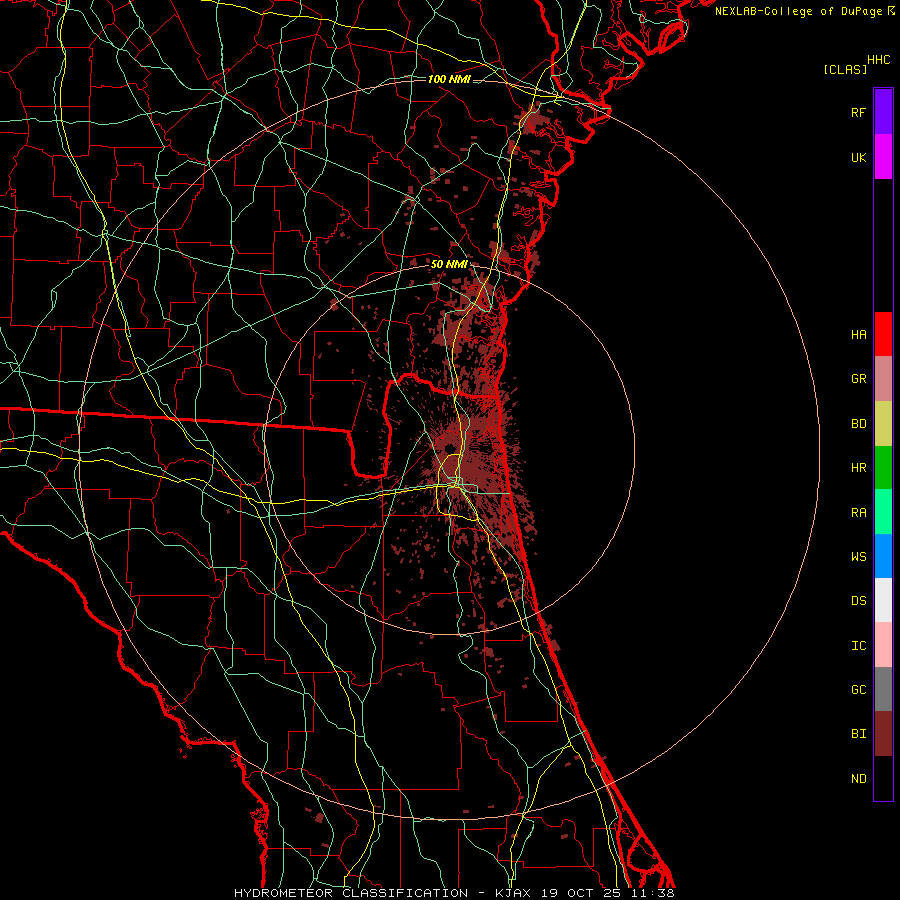The width and height of the screenshot is (900, 900).
Task: Click the 'BD' legend label
Action: click(x=858, y=424)
